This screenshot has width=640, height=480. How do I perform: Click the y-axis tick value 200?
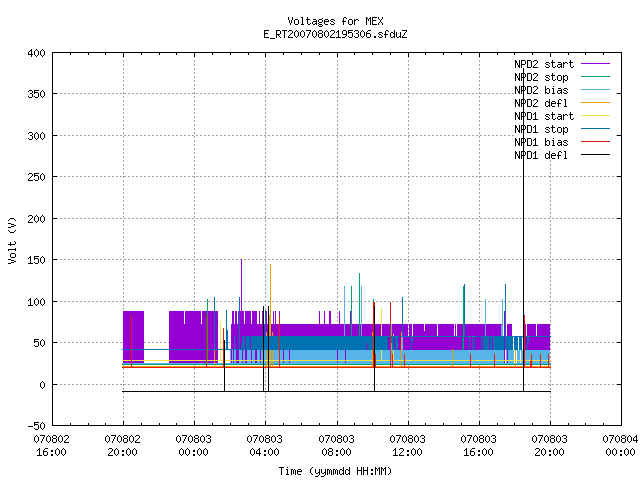[36, 219]
